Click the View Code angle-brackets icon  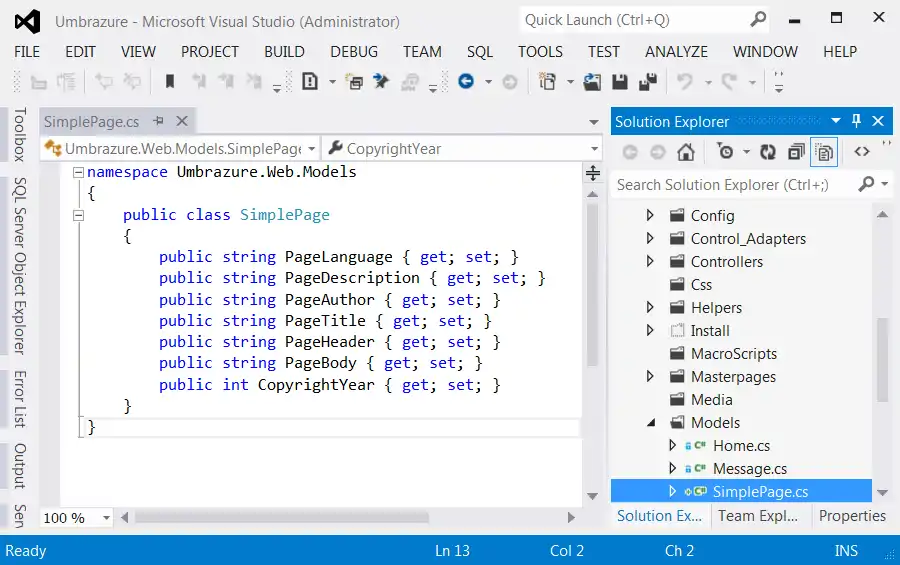862,152
